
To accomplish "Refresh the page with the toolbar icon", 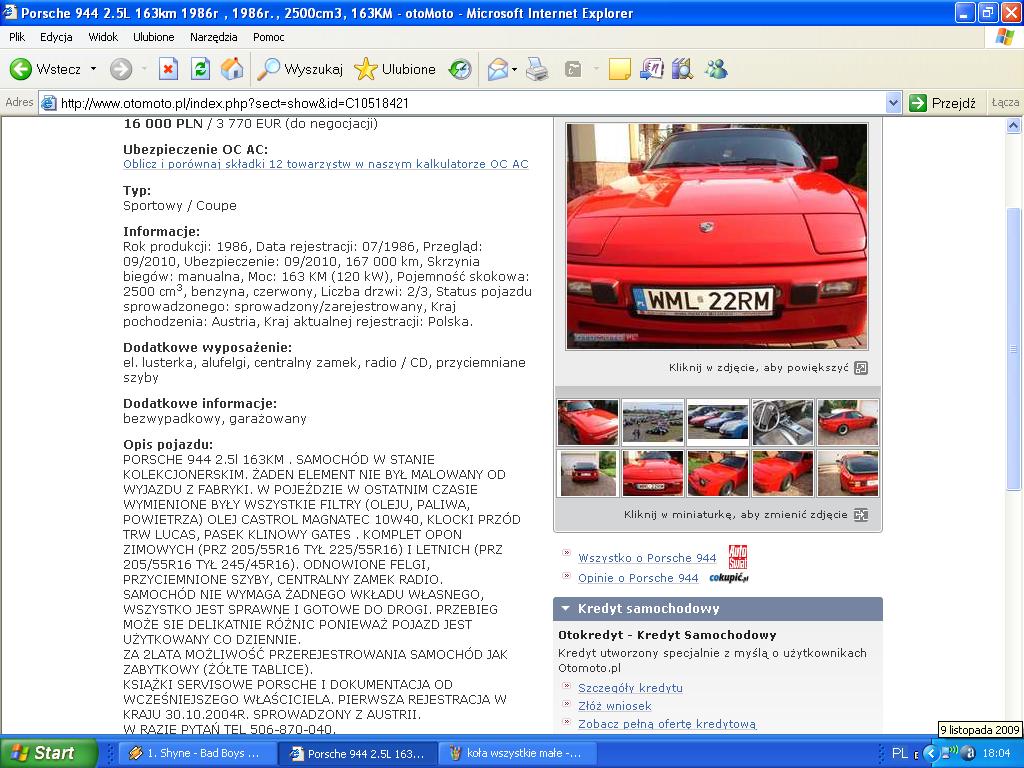I will point(200,69).
